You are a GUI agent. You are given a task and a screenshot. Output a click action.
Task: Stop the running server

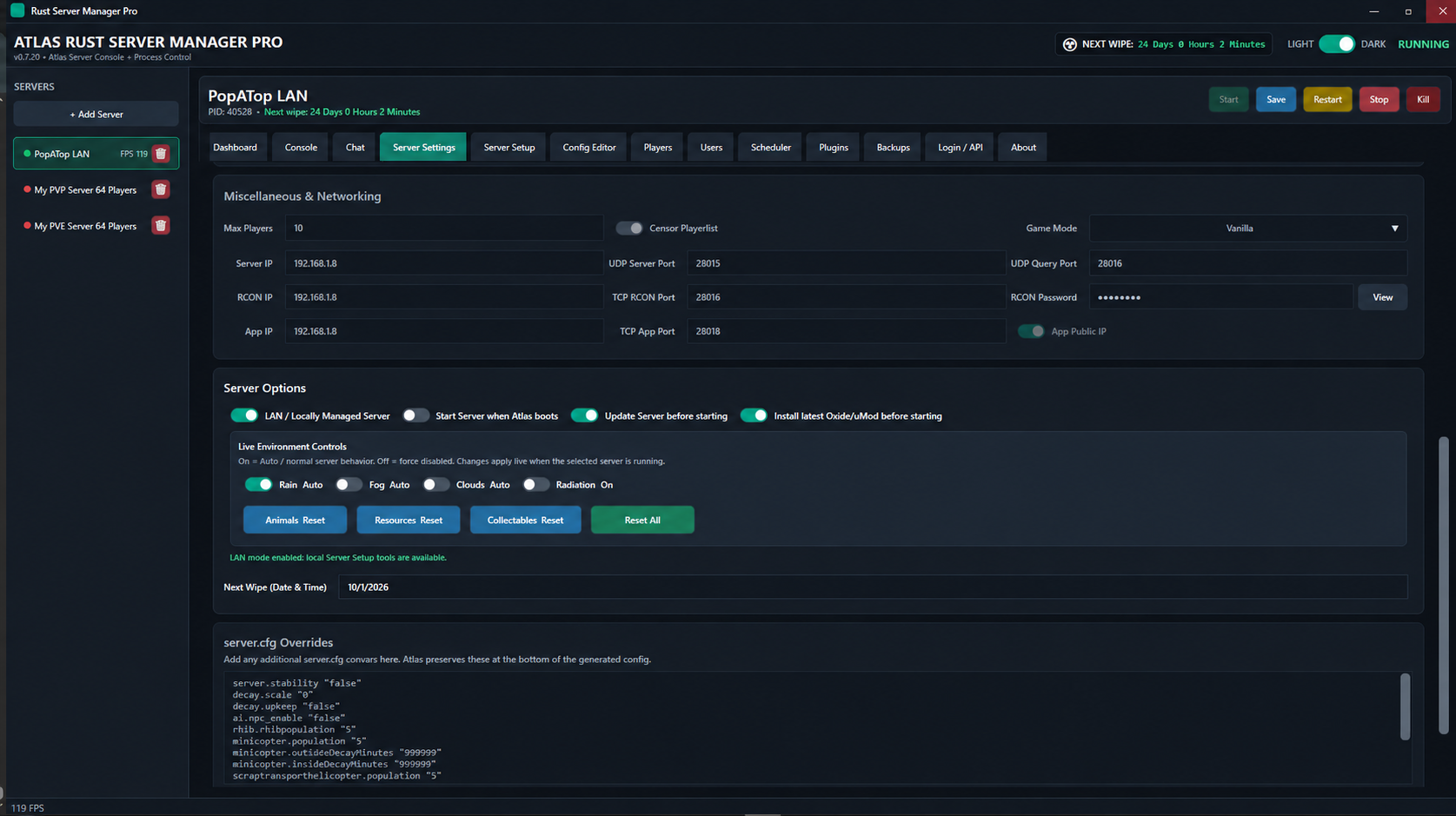coord(1379,100)
